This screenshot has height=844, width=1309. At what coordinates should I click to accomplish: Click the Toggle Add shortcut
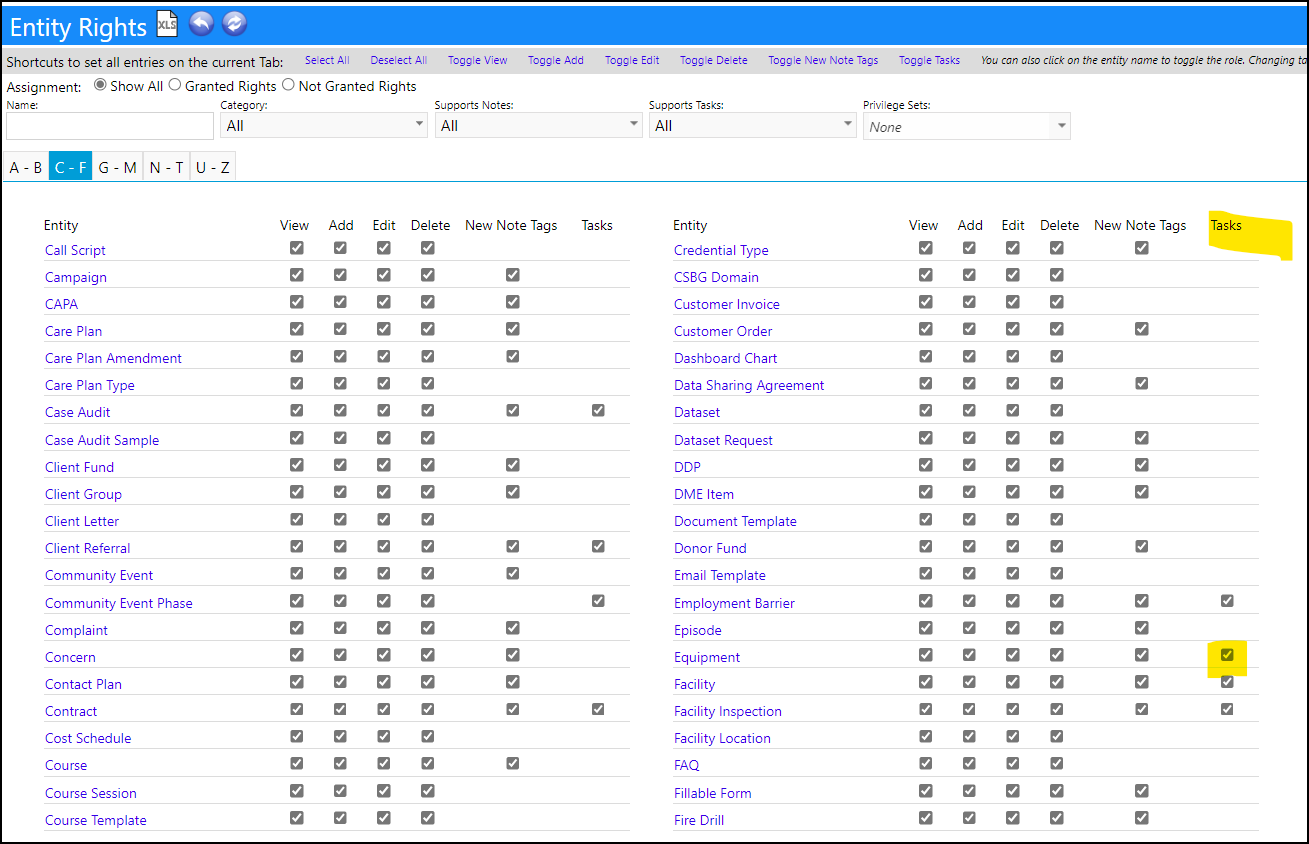click(x=556, y=60)
